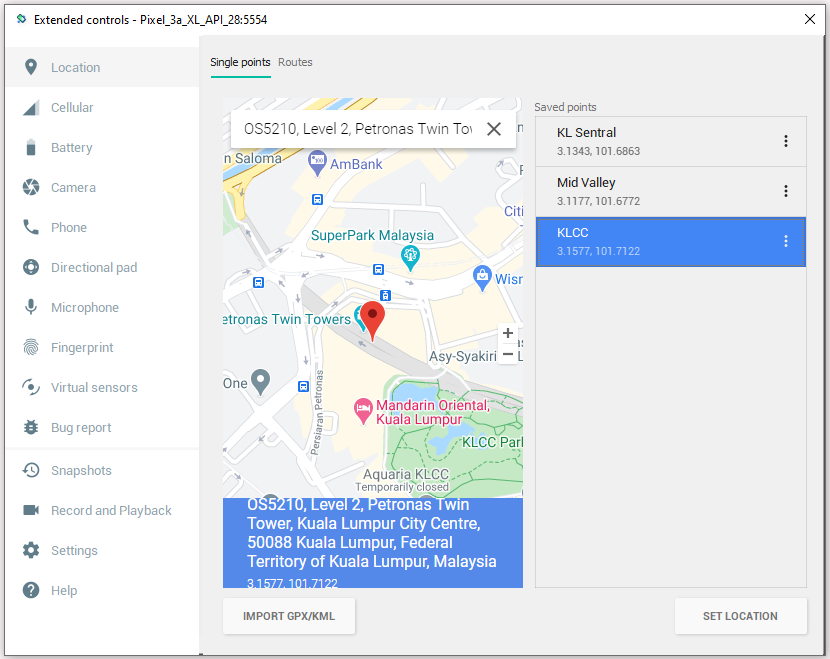Image resolution: width=830 pixels, height=659 pixels.
Task: Switch to the Routes tab
Action: (x=295, y=62)
